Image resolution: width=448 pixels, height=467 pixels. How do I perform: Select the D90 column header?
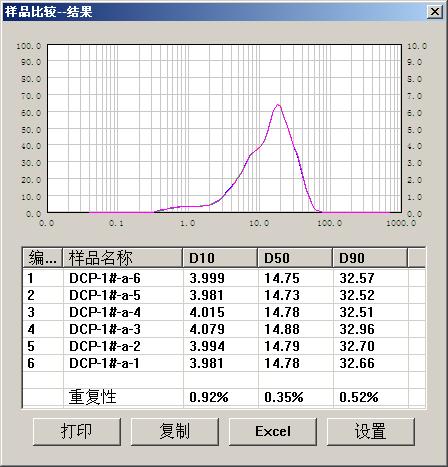(x=370, y=258)
